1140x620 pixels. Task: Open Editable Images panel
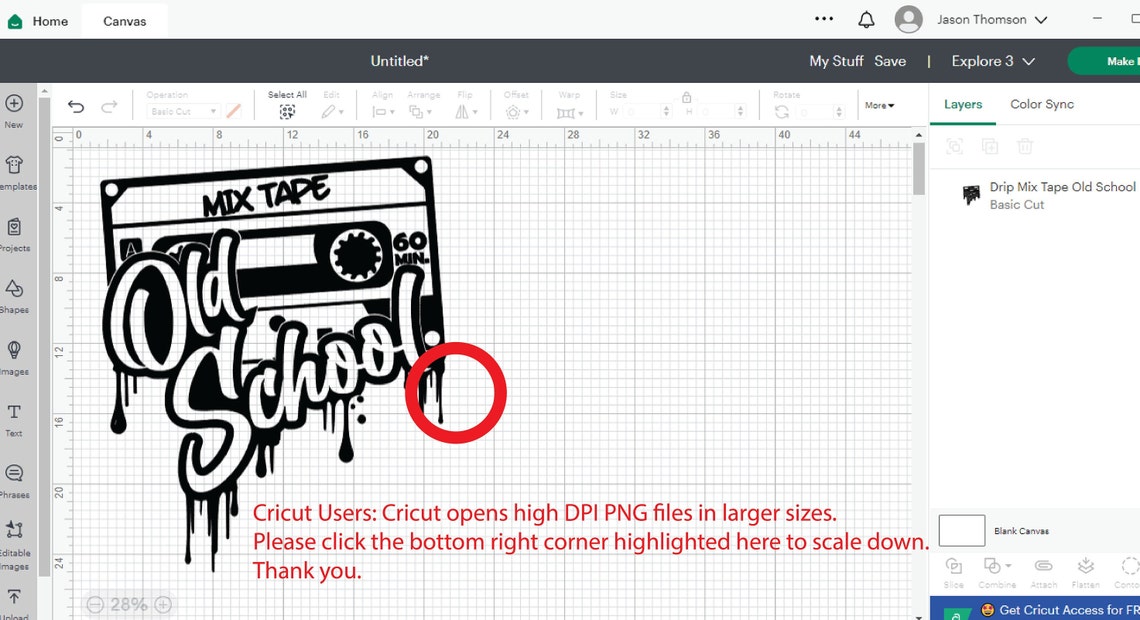(14, 545)
